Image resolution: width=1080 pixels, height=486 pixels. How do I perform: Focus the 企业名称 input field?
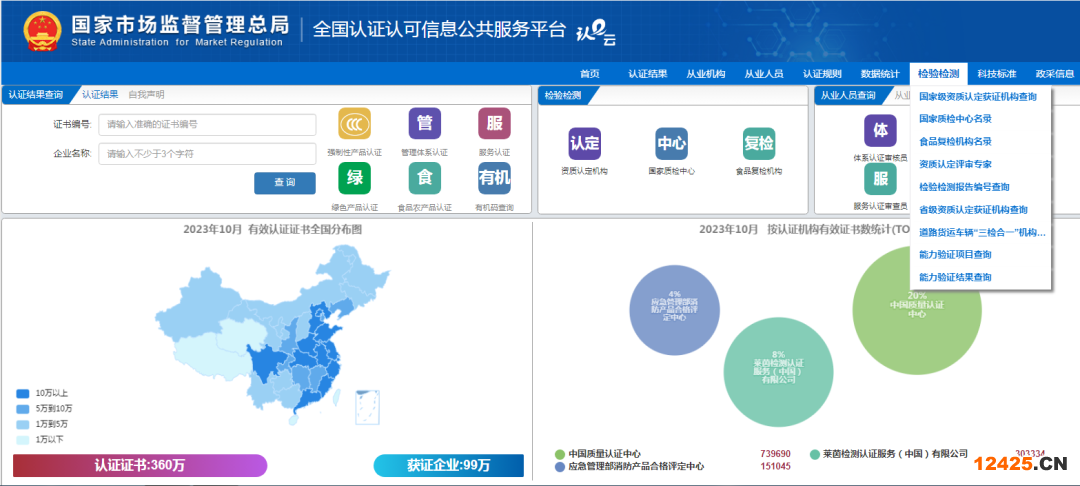pos(207,154)
